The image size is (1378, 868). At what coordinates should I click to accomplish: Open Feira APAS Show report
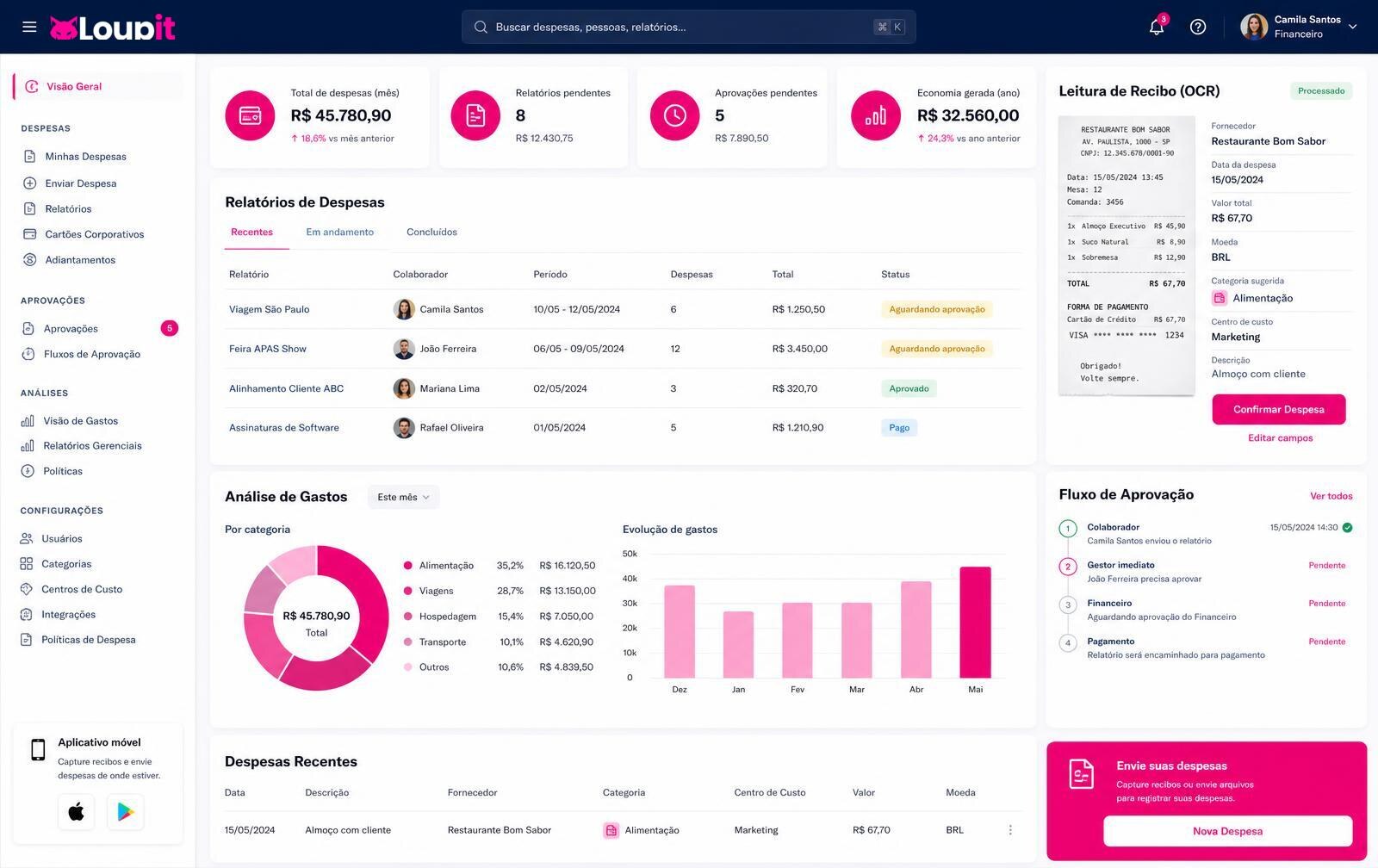tap(267, 349)
